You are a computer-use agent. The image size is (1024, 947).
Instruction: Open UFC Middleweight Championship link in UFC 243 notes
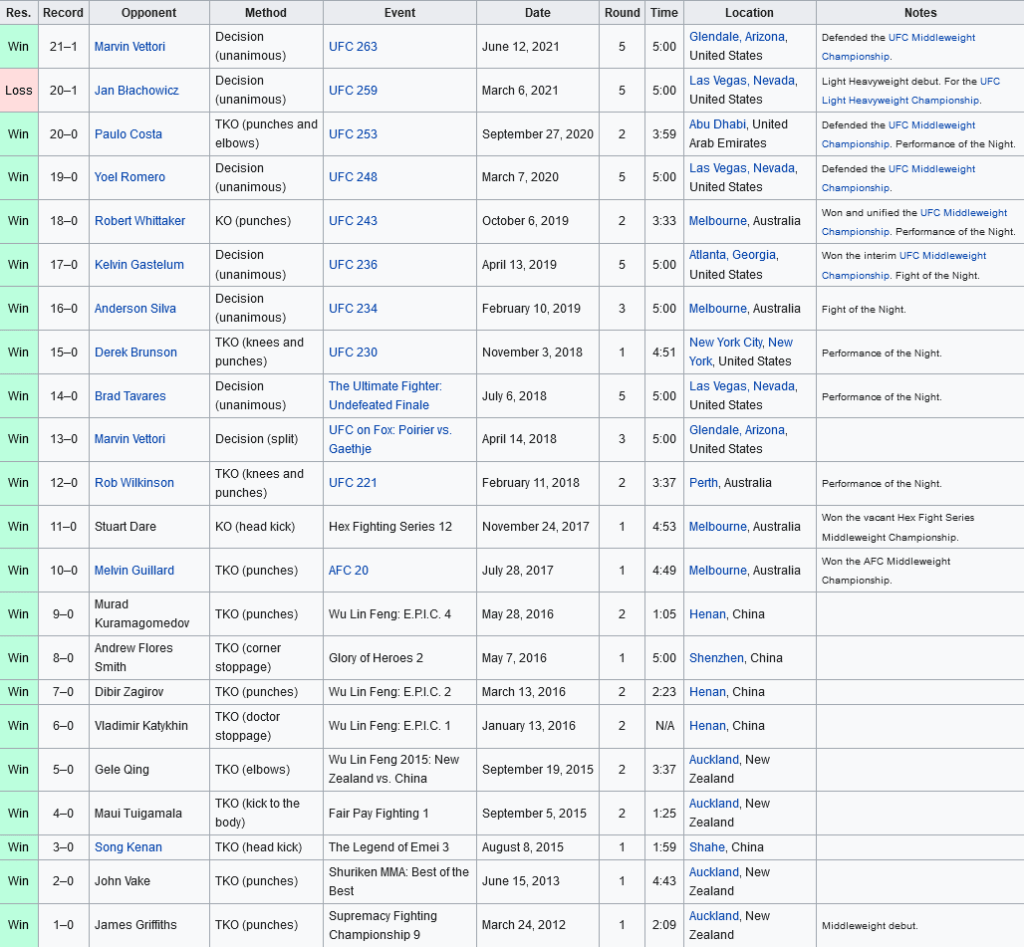(x=914, y=222)
